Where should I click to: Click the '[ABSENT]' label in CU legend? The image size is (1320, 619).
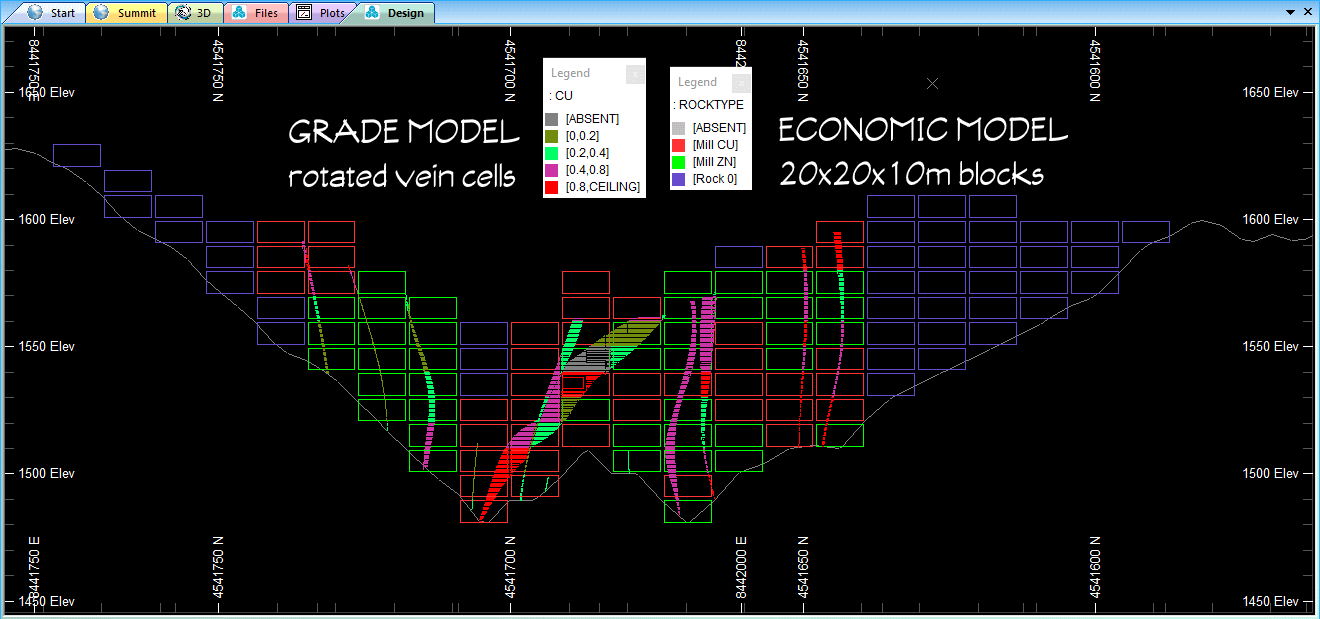pos(592,119)
